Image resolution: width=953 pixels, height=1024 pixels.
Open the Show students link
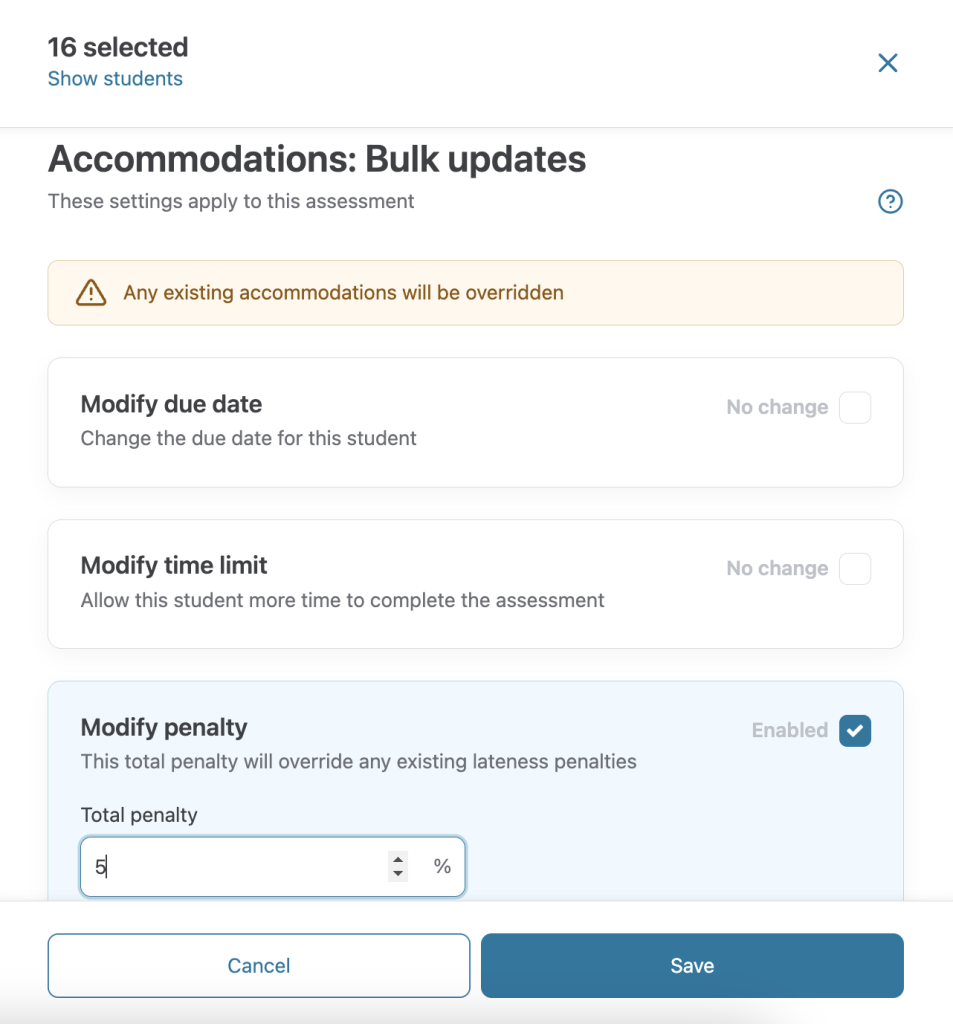pyautogui.click(x=115, y=78)
